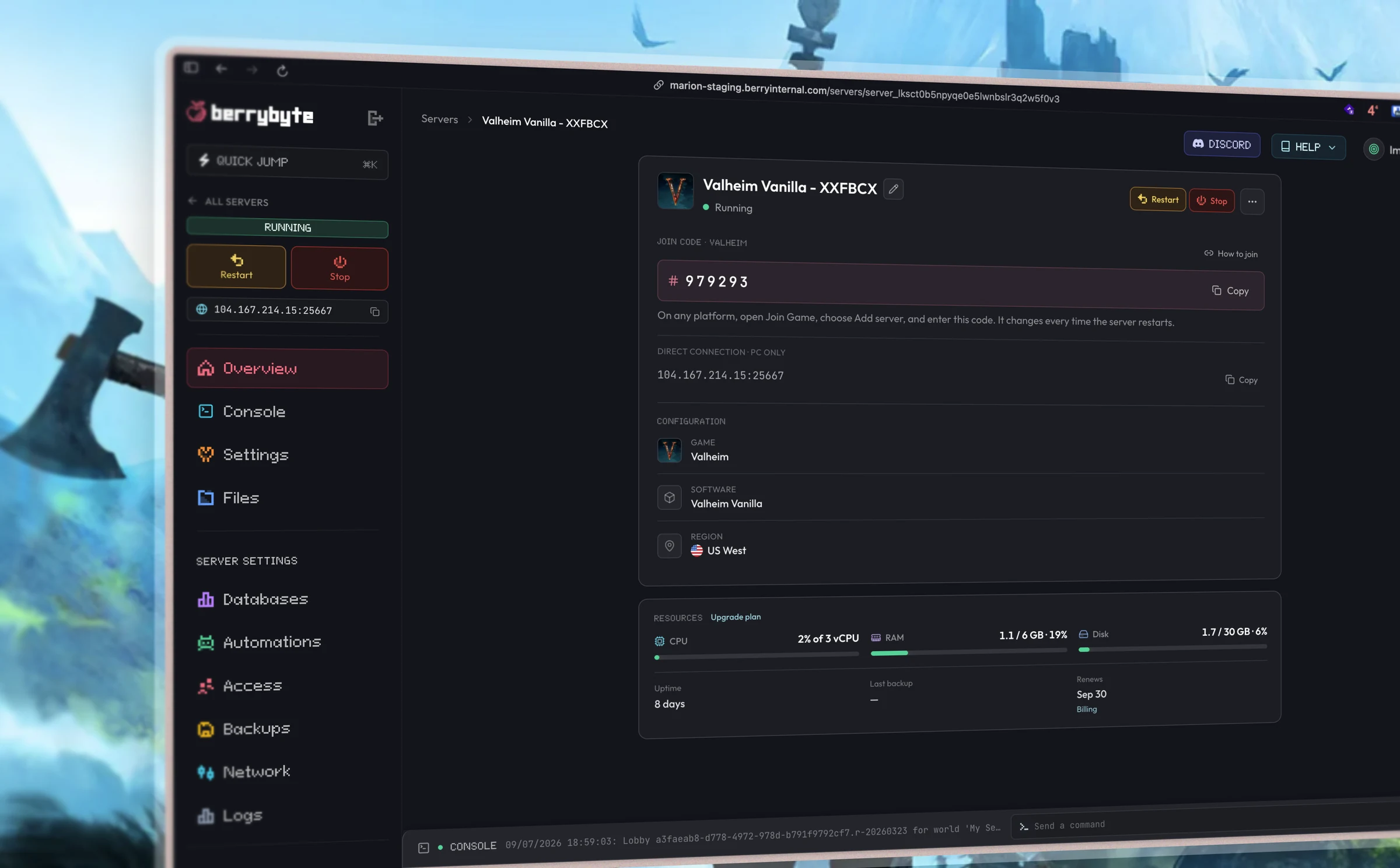The image size is (1400, 868).
Task: Click the Restart button in the server card
Action: tap(1158, 199)
